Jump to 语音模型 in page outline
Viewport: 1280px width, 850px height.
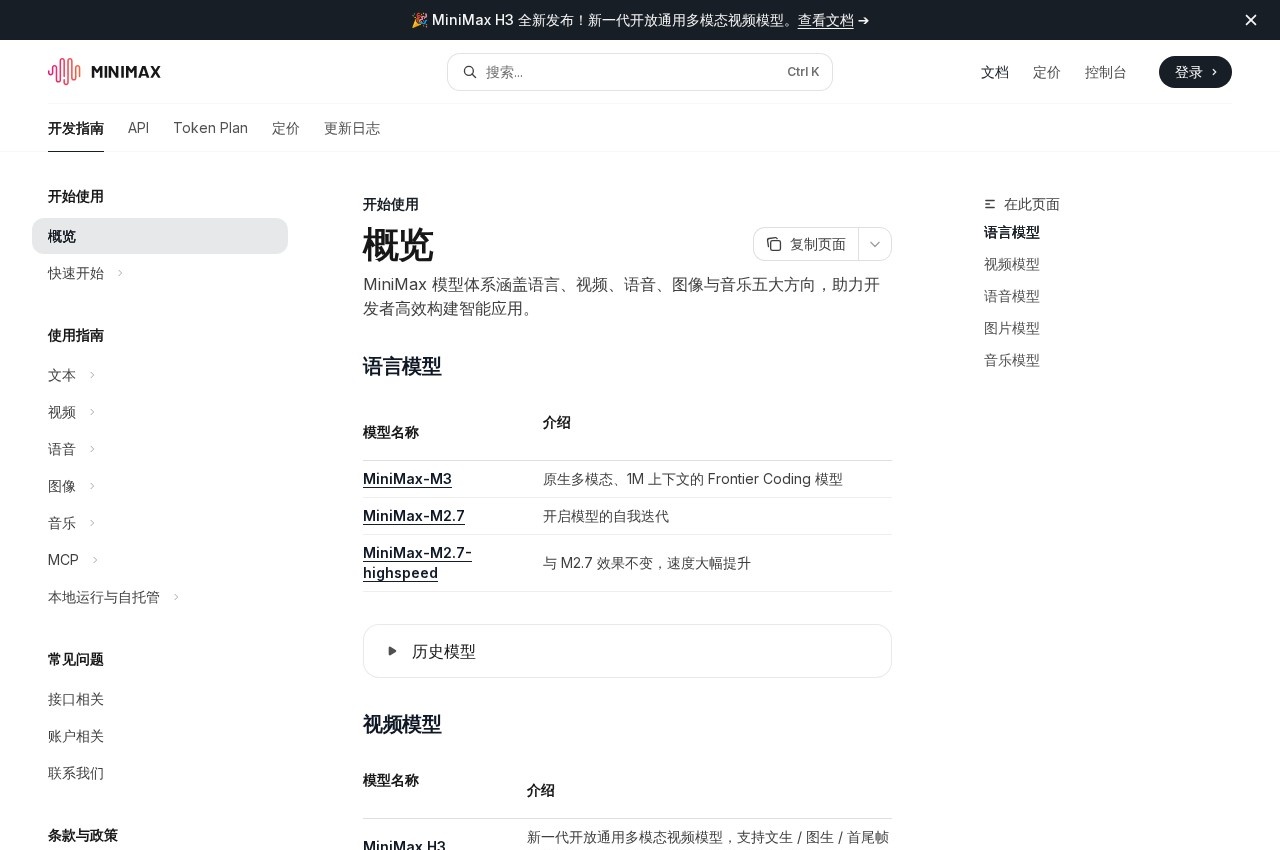1012,296
